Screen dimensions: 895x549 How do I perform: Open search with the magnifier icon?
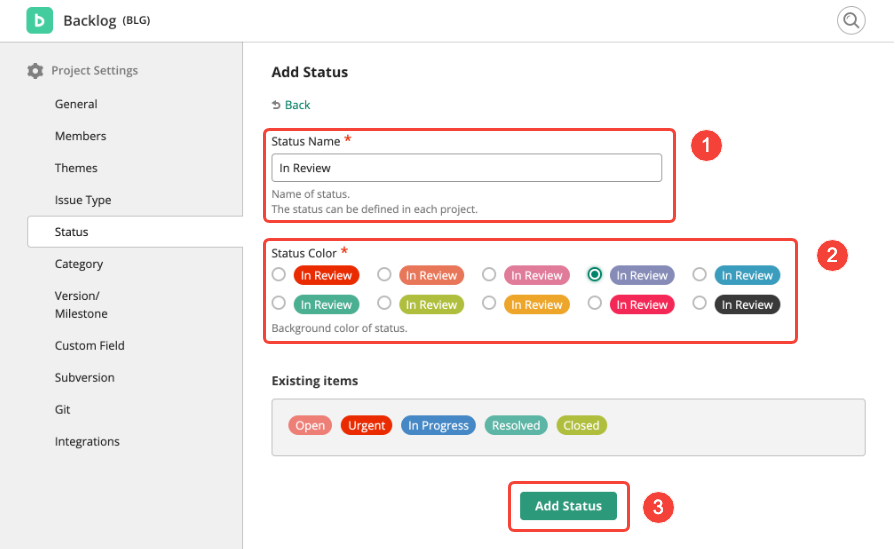[x=850, y=20]
